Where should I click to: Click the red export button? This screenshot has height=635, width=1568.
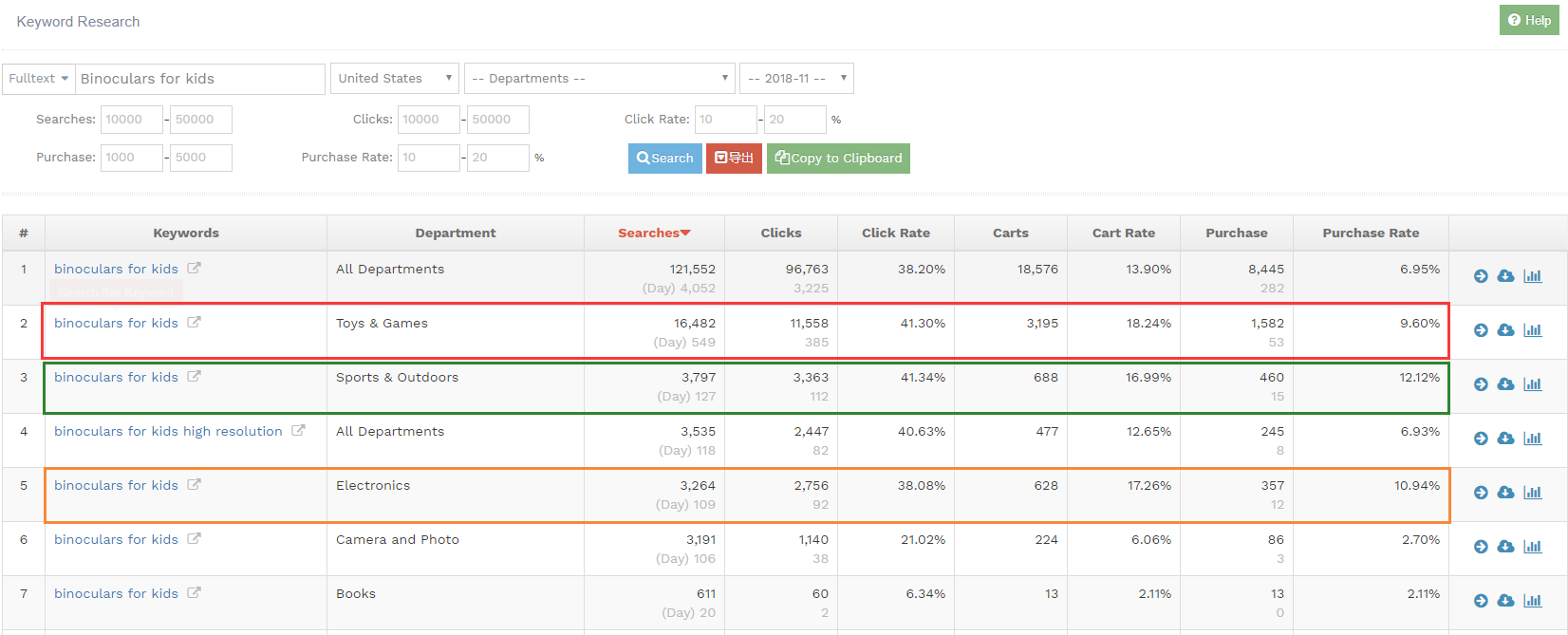coord(734,159)
